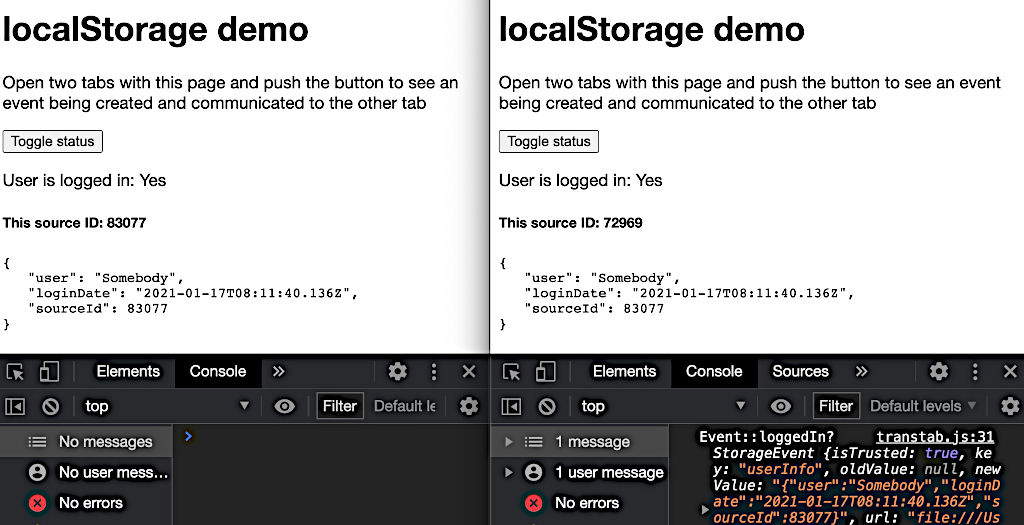This screenshot has height=525, width=1024.
Task: Select No errors row in right console sidebar
Action: pos(580,503)
